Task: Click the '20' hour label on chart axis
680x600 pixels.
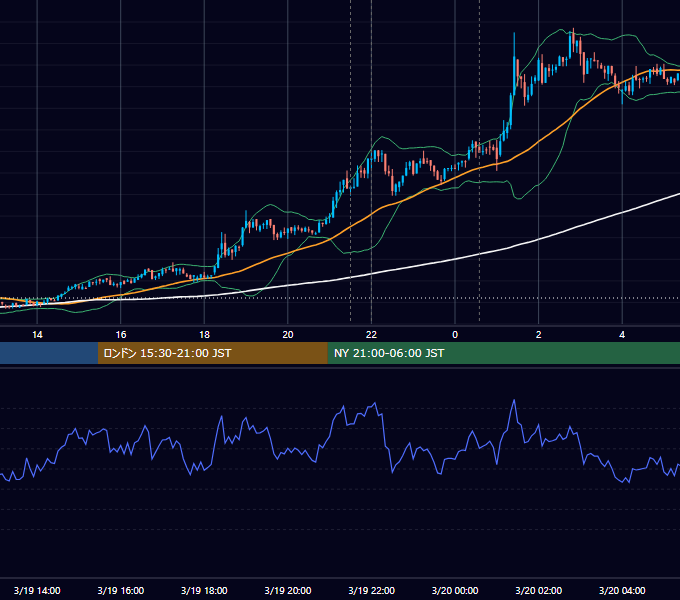Action: [288, 335]
